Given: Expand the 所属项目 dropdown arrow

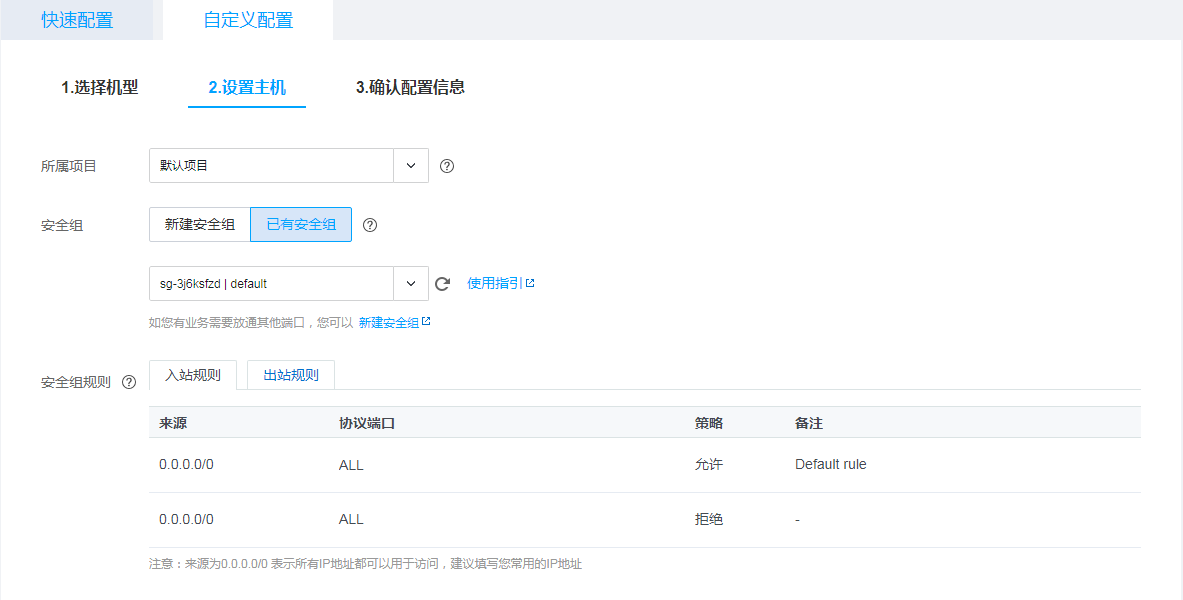Looking at the screenshot, I should coord(411,165).
